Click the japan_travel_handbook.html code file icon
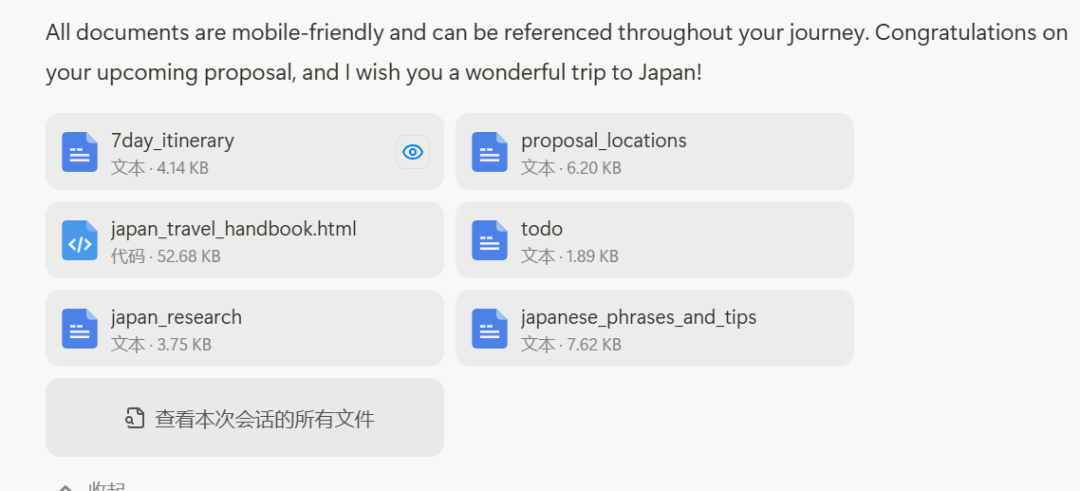The height and width of the screenshot is (491, 1080). coord(80,240)
